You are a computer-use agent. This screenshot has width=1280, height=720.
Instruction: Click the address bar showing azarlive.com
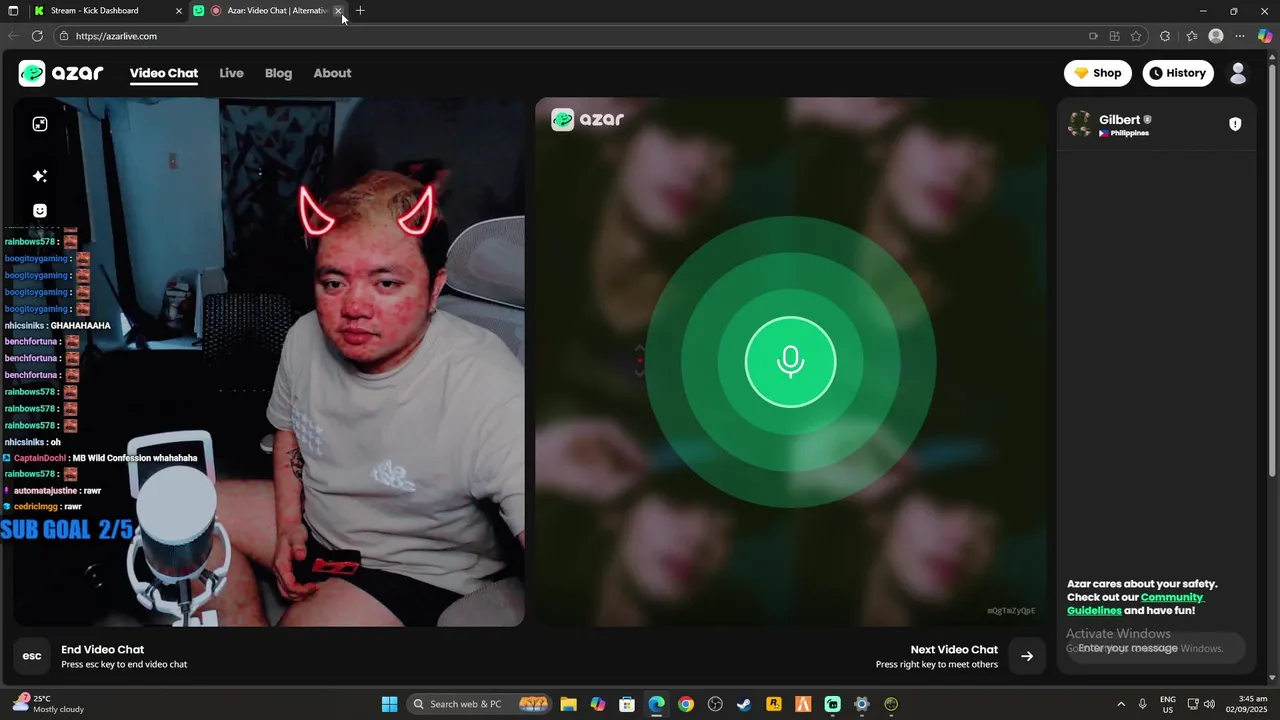click(x=570, y=36)
